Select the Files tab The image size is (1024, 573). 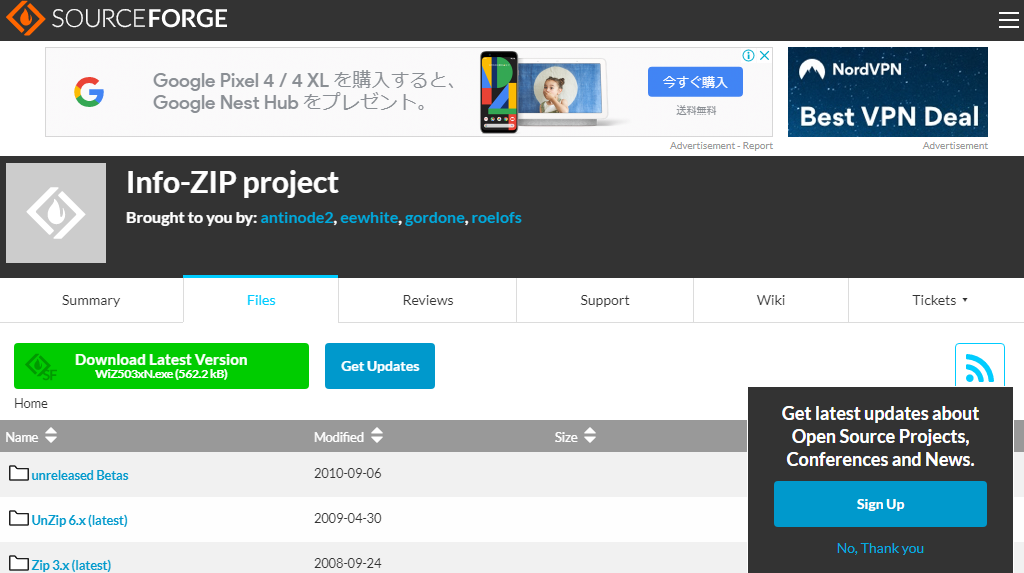click(261, 300)
